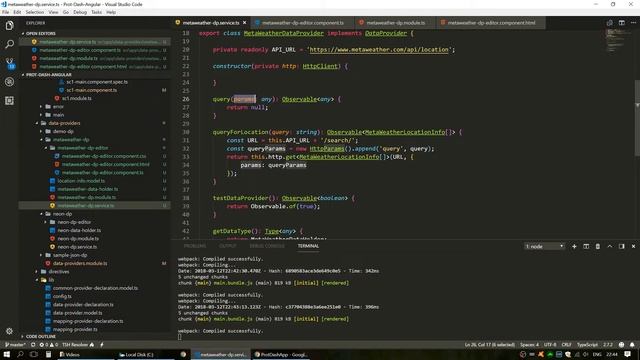The height and width of the screenshot is (360, 640).
Task: Change the CRLF end of line setting
Action: coord(567,345)
